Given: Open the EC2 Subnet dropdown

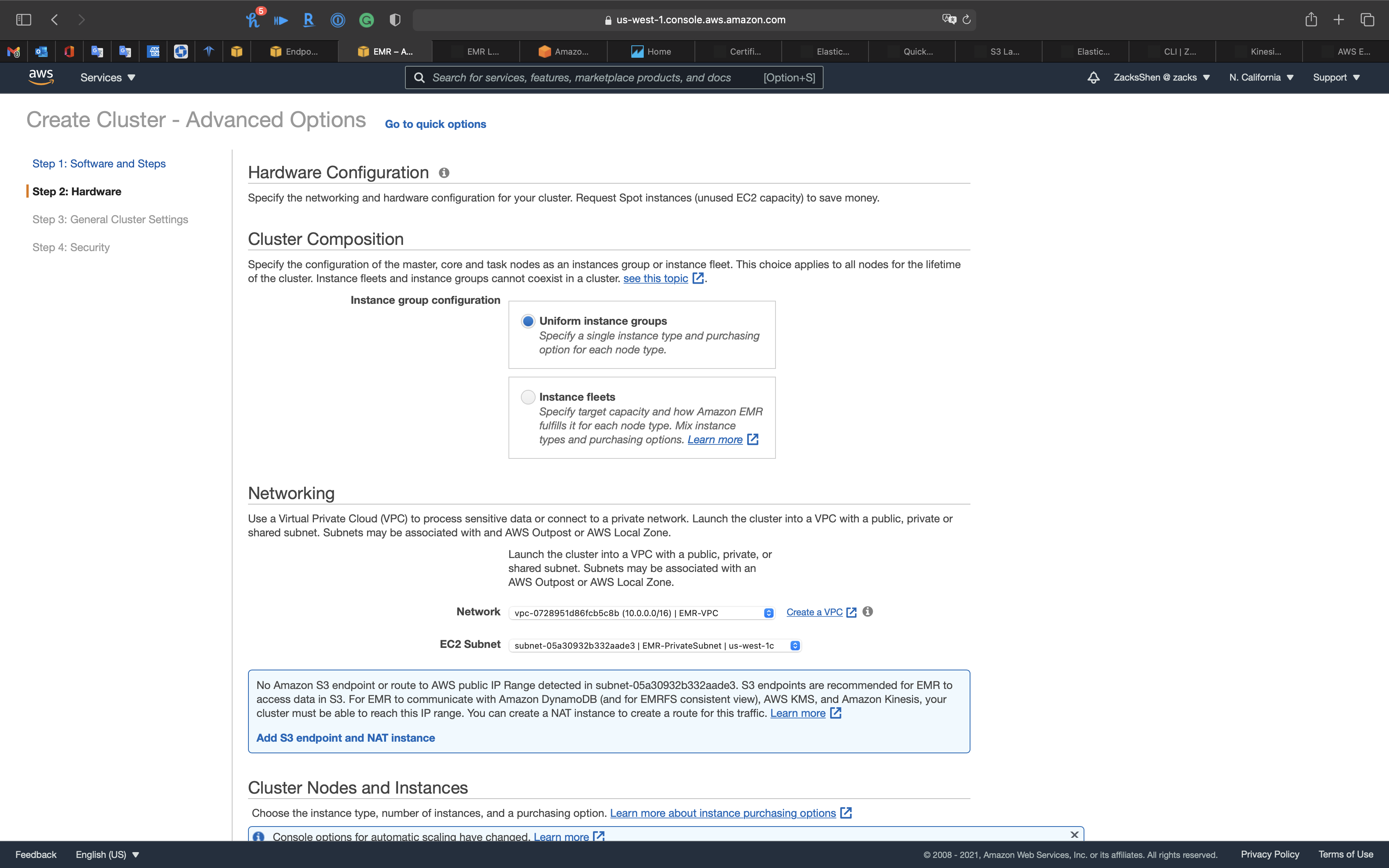Looking at the screenshot, I should coord(654,645).
